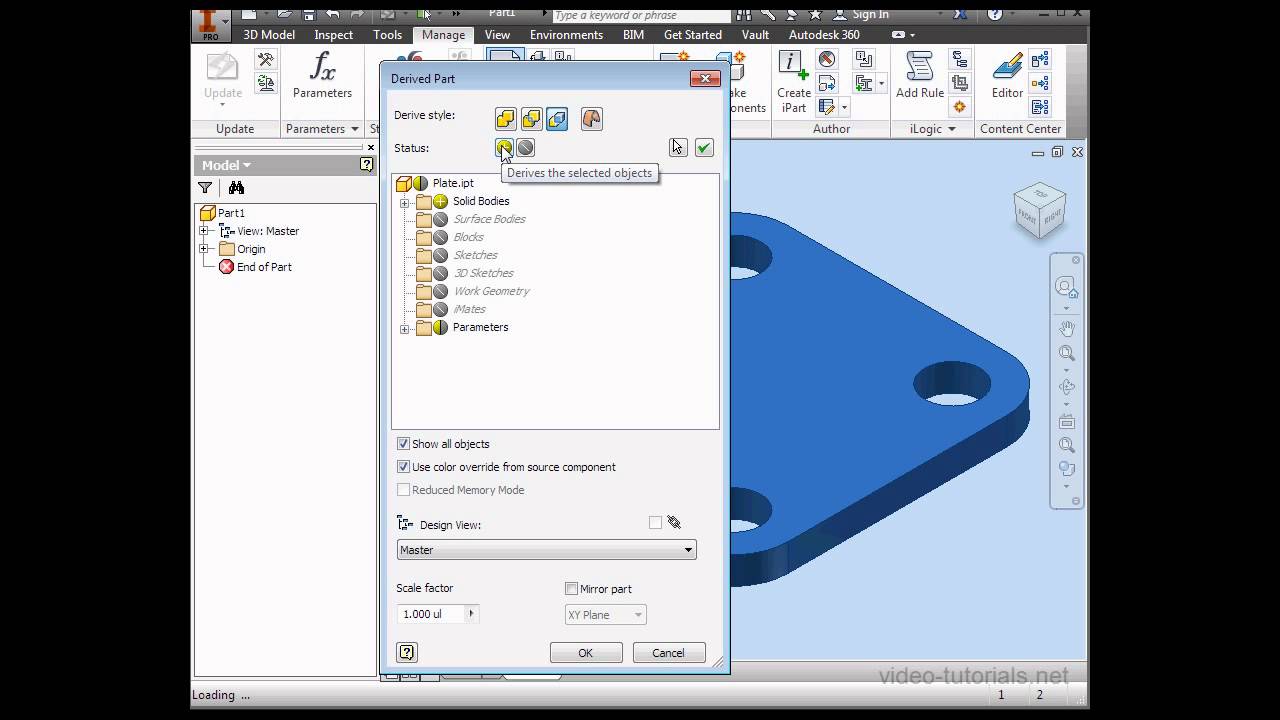The image size is (1280, 720).
Task: Click the gray exclude-selected status icon
Action: [x=526, y=148]
